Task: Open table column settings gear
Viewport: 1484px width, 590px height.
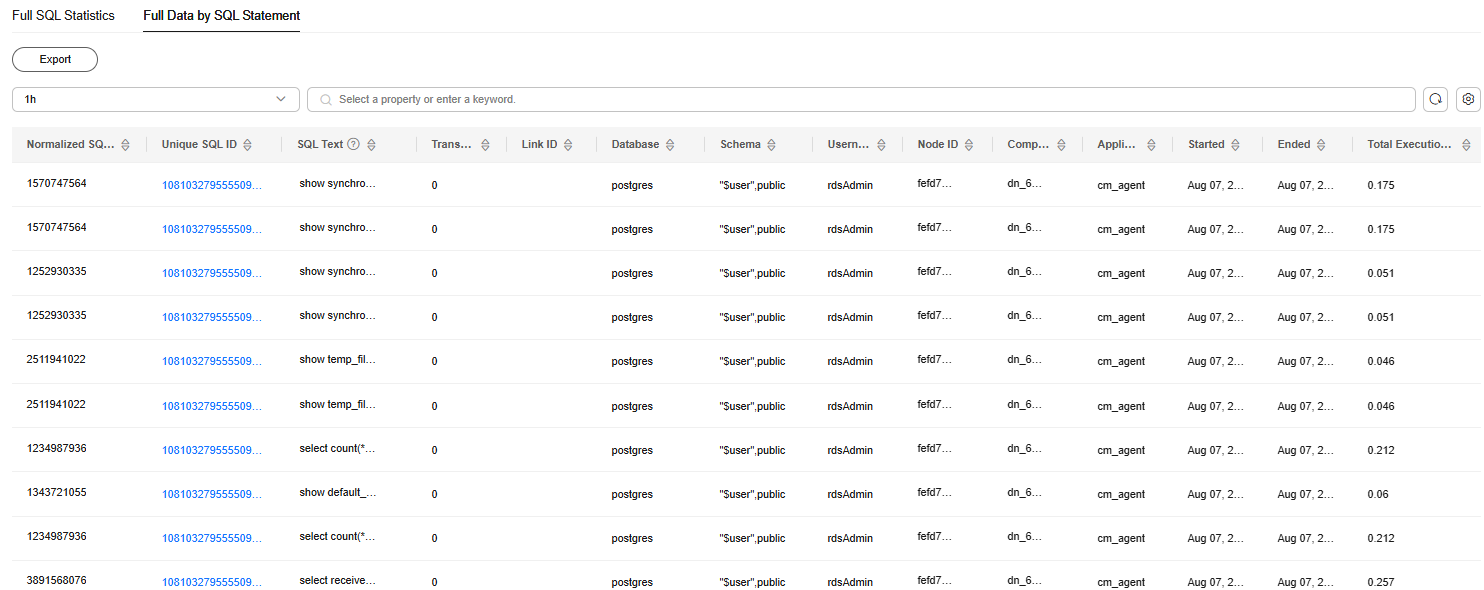Action: point(1468,99)
